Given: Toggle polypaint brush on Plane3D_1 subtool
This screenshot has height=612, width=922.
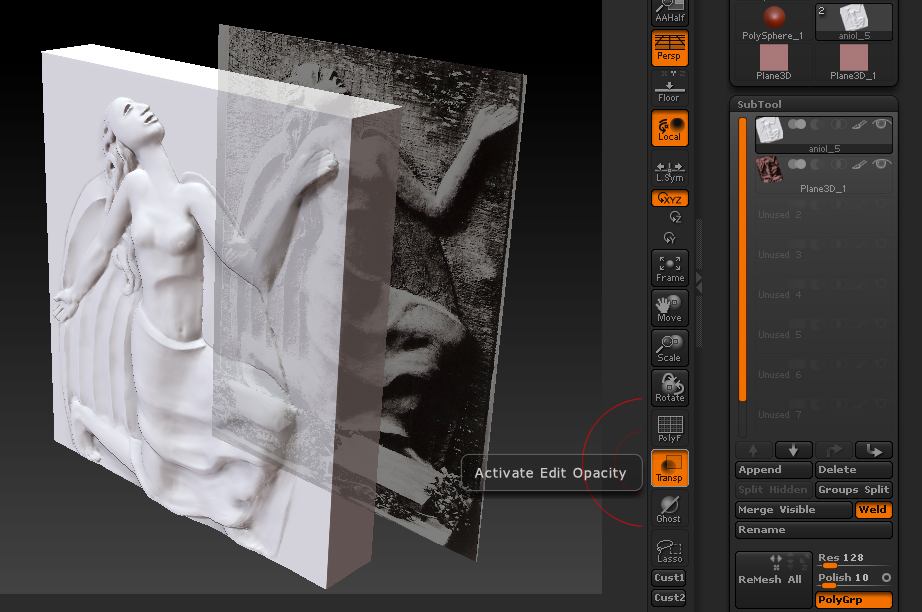Looking at the screenshot, I should click(859, 164).
